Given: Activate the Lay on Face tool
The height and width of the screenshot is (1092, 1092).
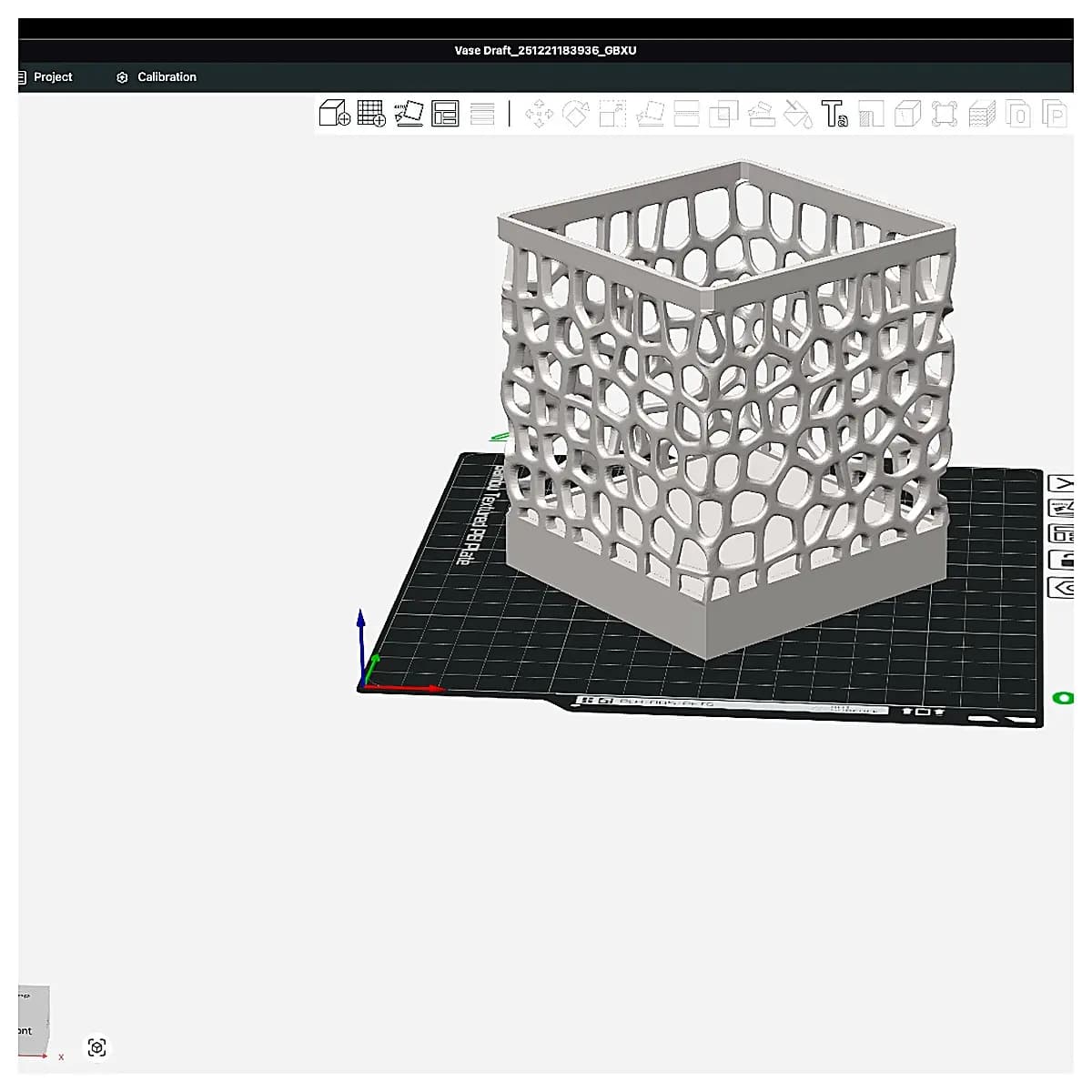Looking at the screenshot, I should tap(650, 114).
